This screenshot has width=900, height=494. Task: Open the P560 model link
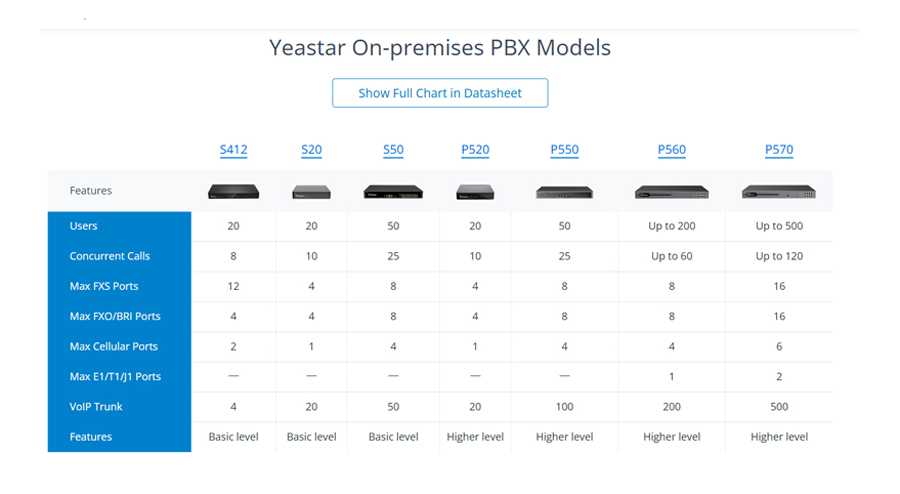pyautogui.click(x=672, y=150)
